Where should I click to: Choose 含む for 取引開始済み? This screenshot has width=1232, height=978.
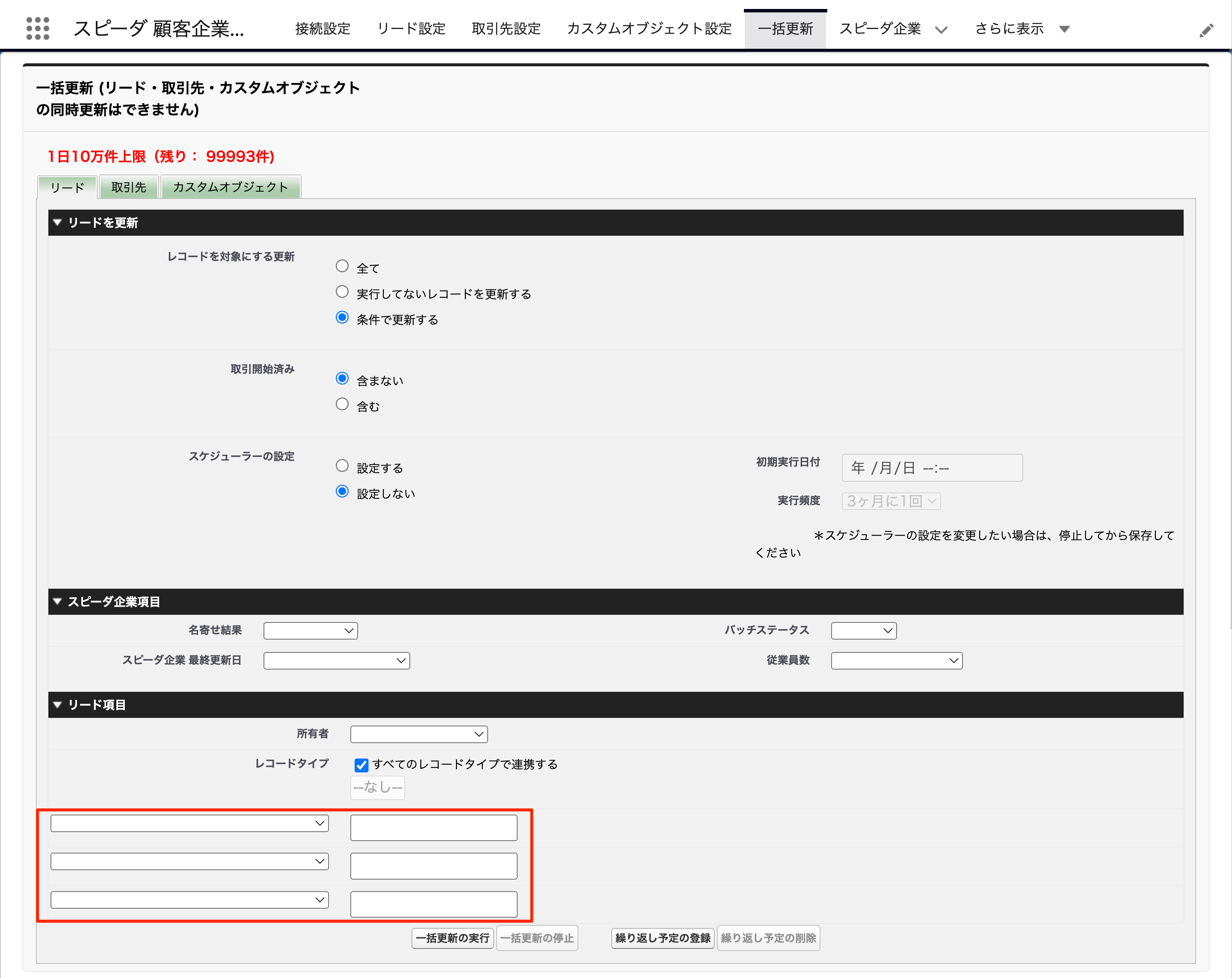click(342, 404)
